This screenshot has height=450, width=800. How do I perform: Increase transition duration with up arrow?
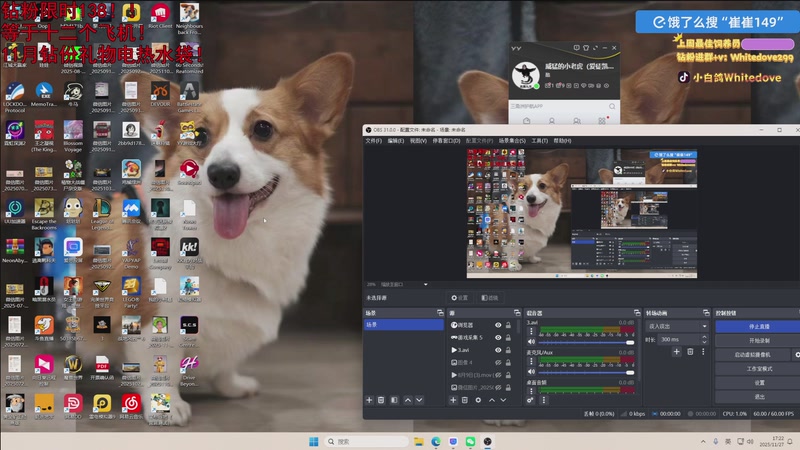[x=705, y=337]
